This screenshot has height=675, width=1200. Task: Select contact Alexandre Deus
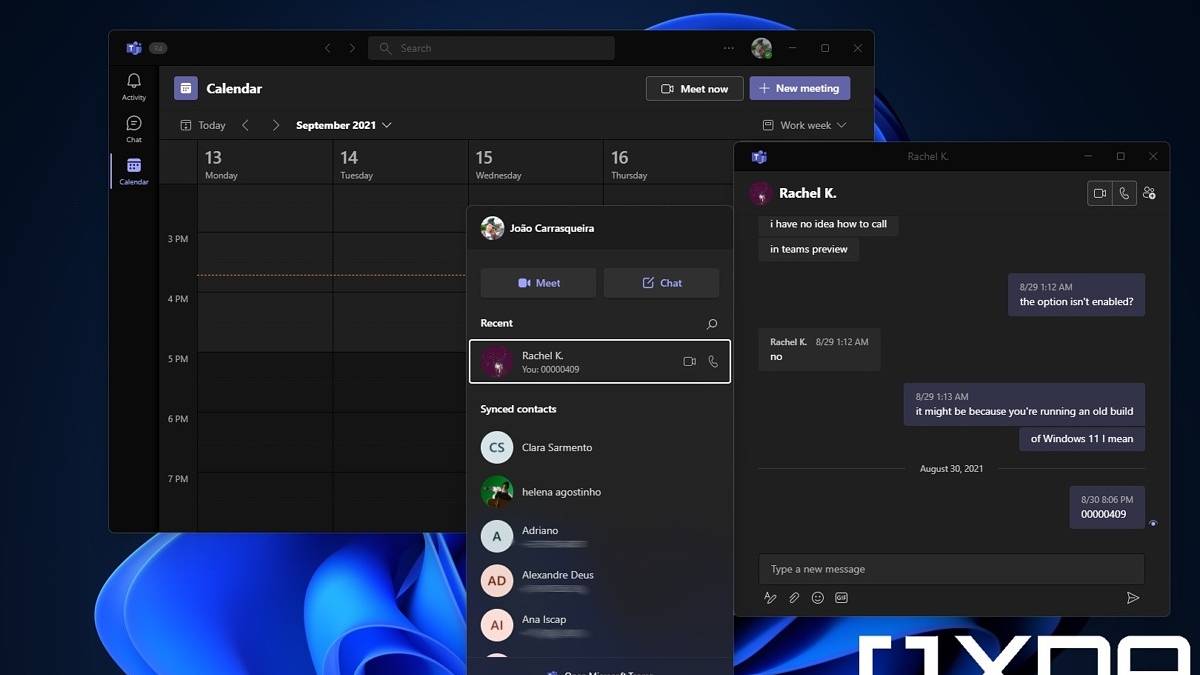[600, 580]
